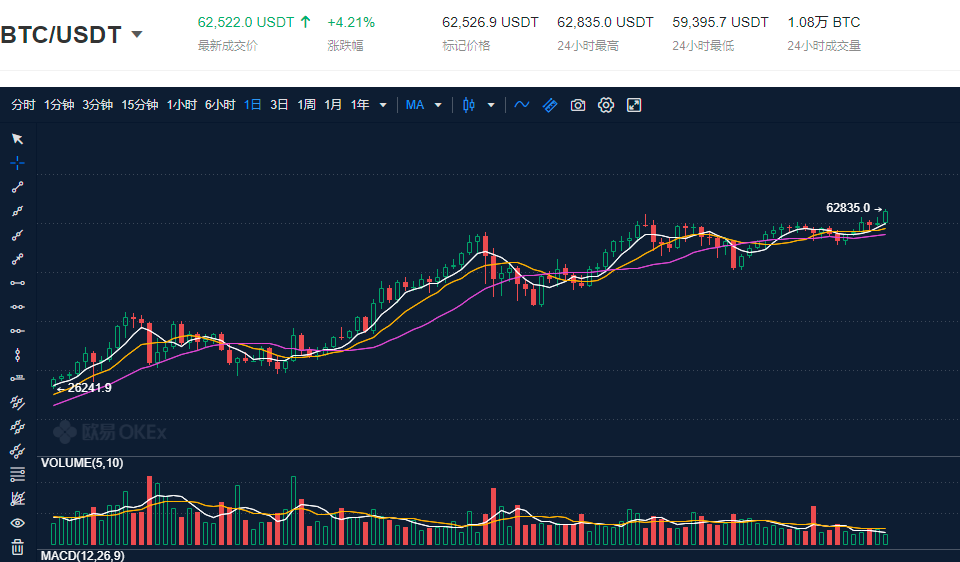Take a chart screenshot with camera icon
Image resolution: width=960 pixels, height=562 pixels.
[x=577, y=105]
